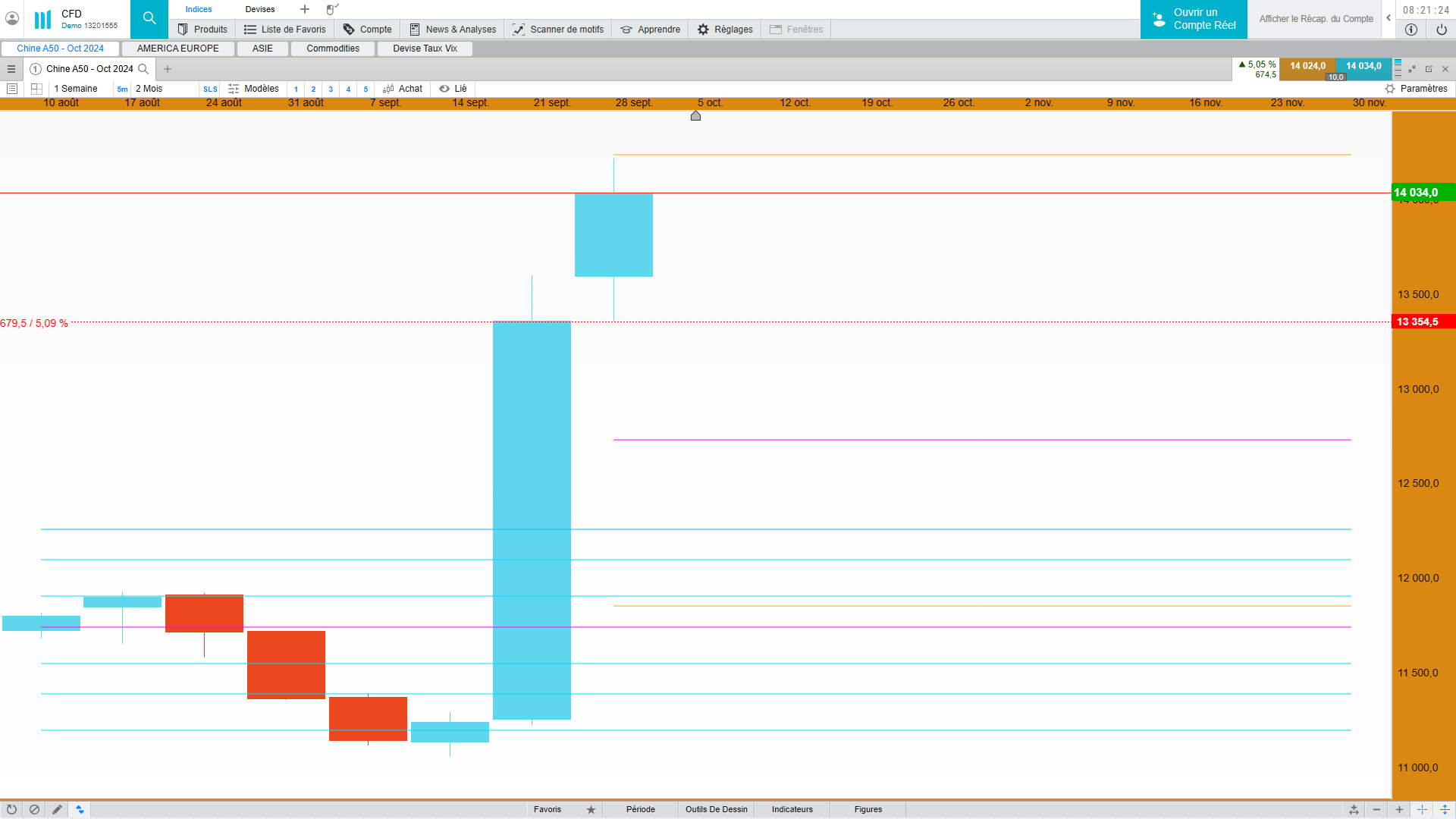The height and width of the screenshot is (819, 1456).
Task: Open the 1 Semaine timeframe dropdown
Action: [x=76, y=89]
